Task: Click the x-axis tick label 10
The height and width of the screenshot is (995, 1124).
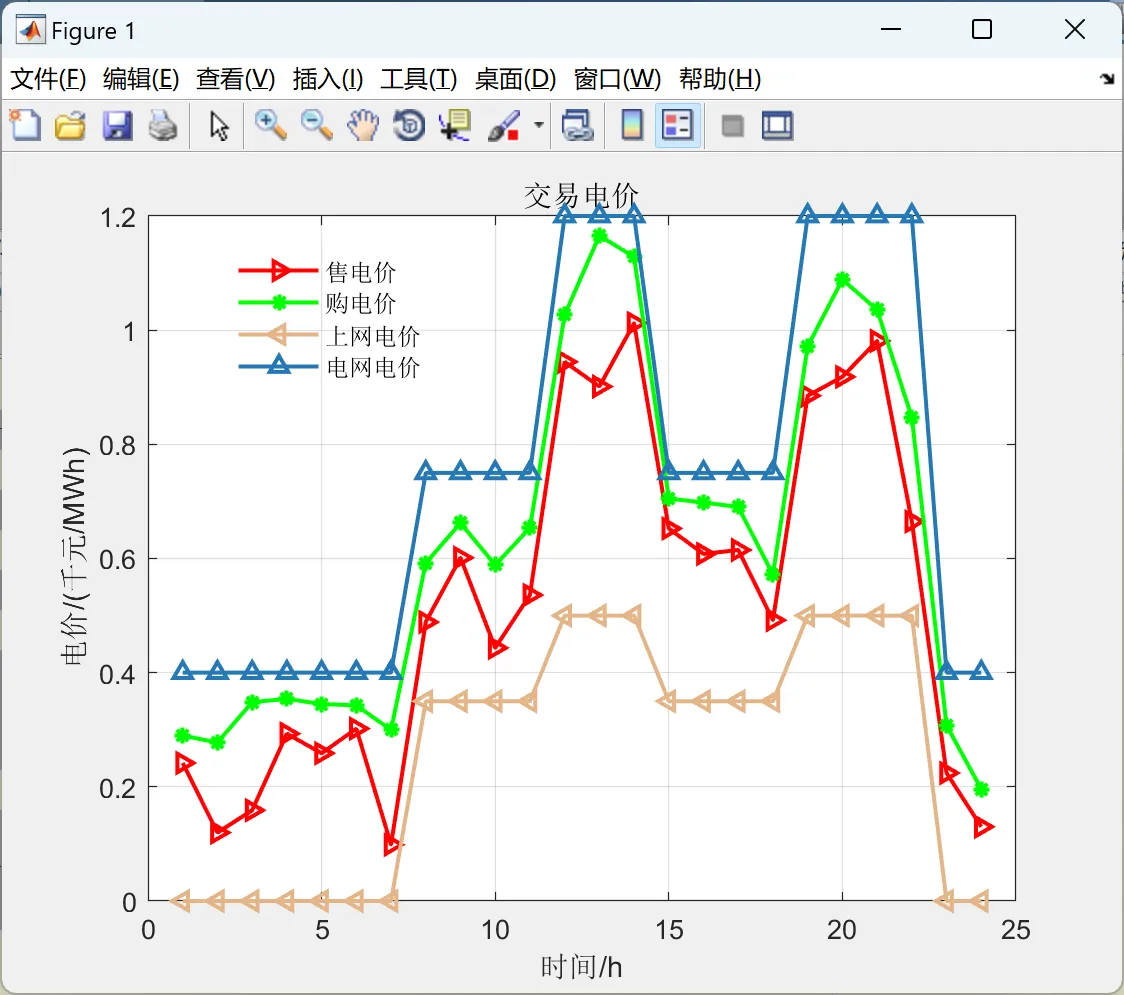Action: 495,930
